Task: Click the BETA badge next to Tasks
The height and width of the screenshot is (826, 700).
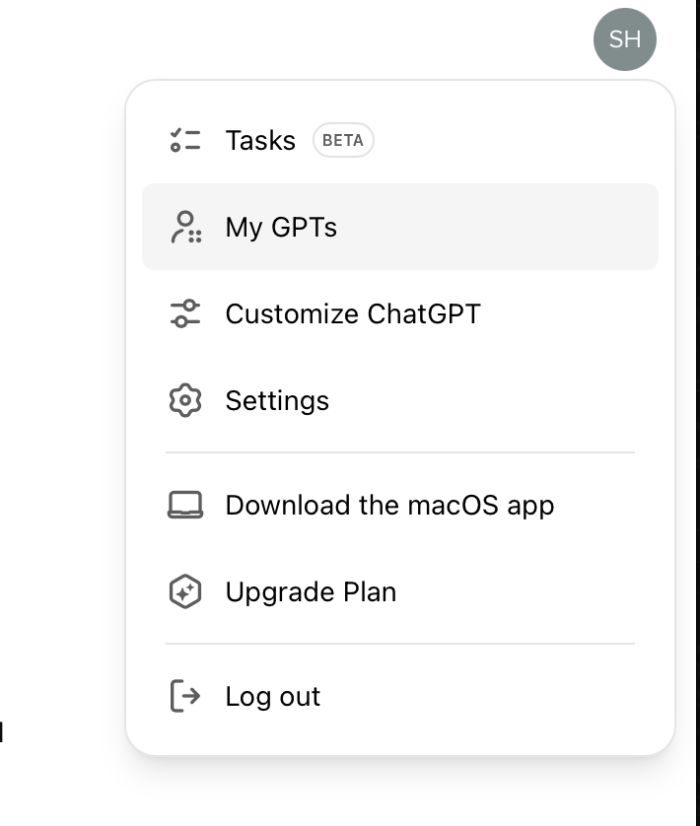Action: pos(343,139)
